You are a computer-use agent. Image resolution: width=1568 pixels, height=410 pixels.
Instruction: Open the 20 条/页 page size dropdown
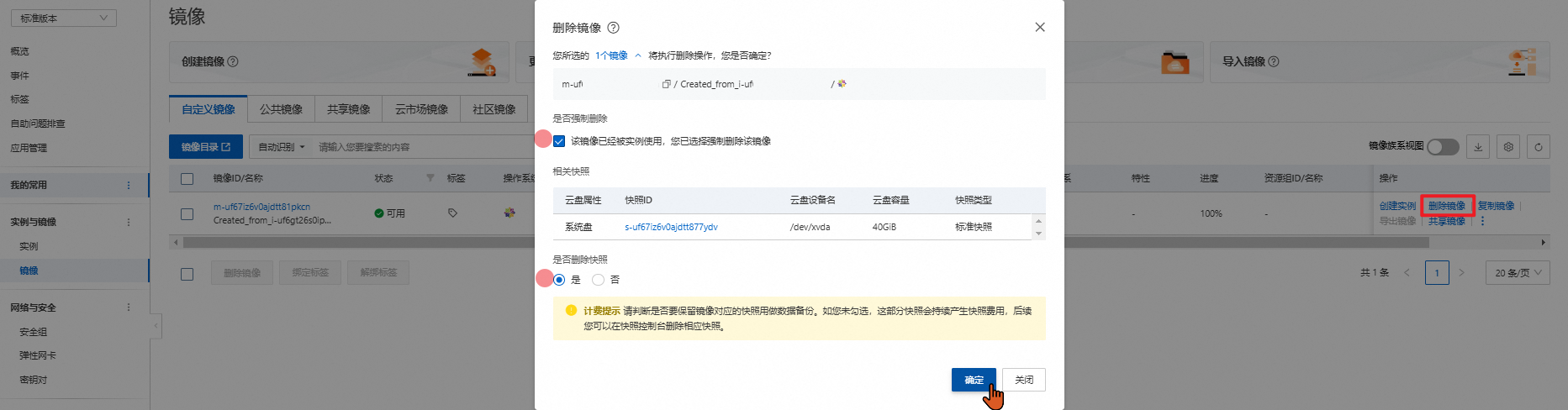[1518, 273]
